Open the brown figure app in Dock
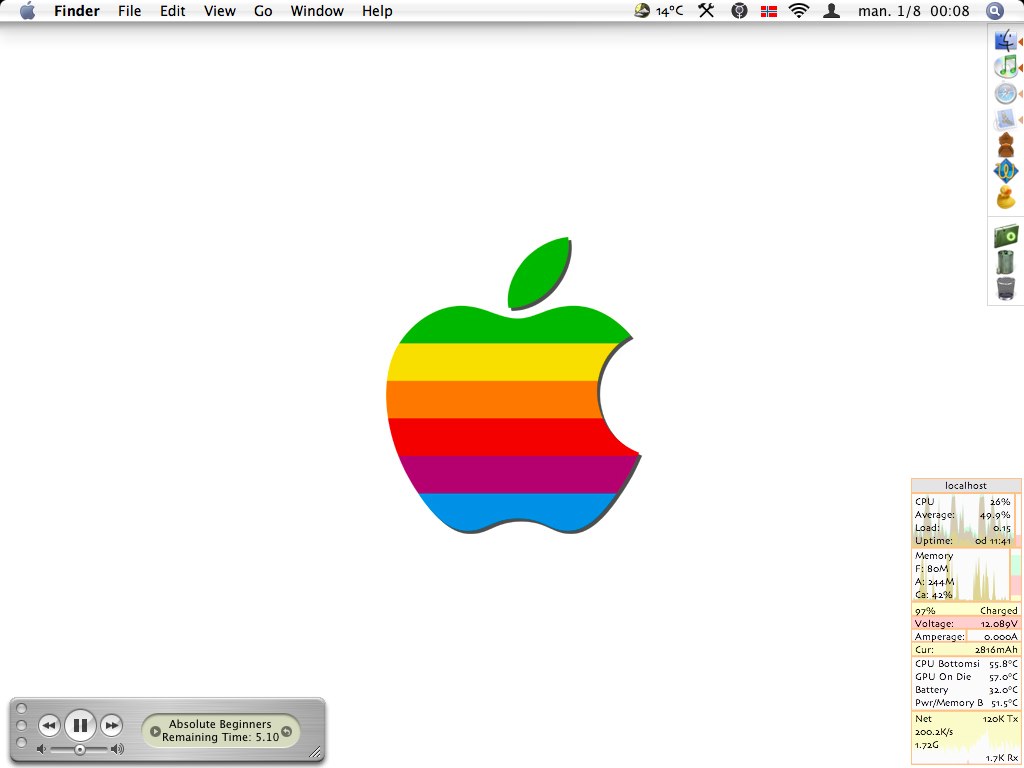1024x768 pixels. coord(1006,145)
